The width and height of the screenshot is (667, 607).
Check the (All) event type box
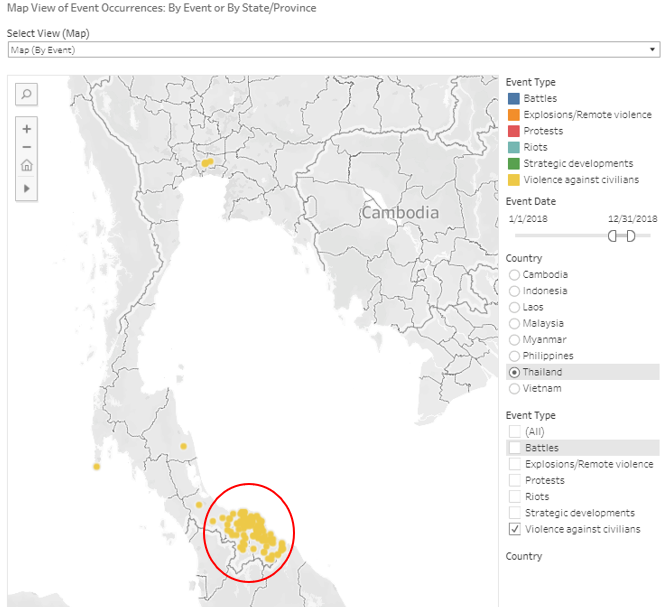514,432
